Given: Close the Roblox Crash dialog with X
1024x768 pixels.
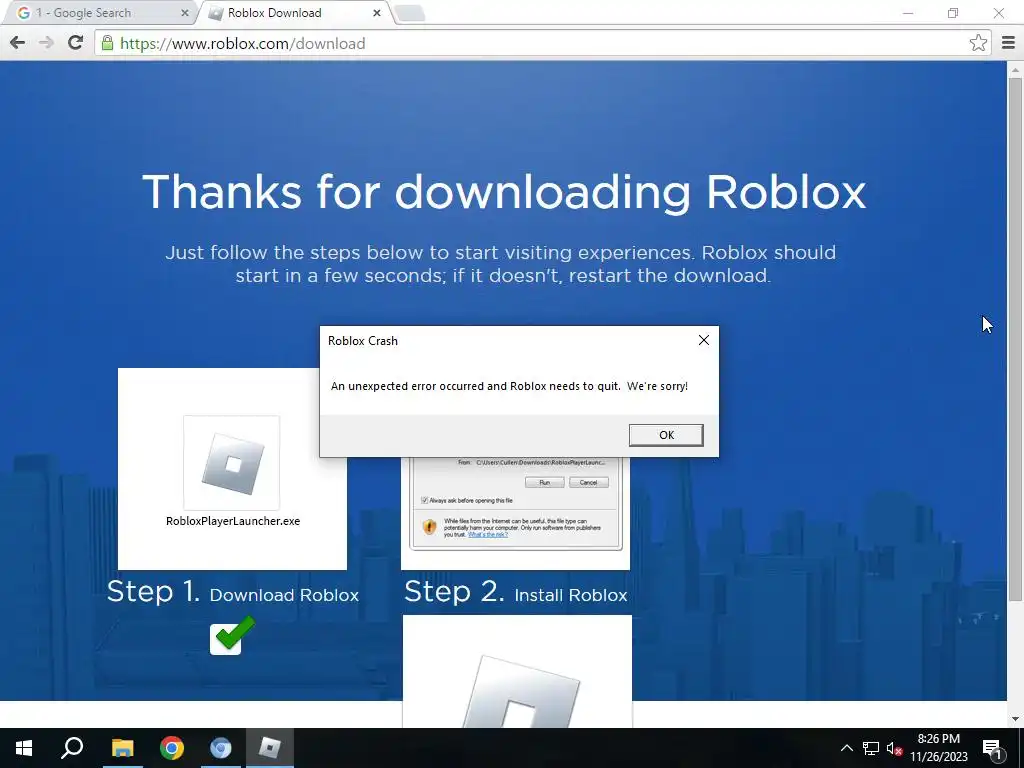Looking at the screenshot, I should click(703, 340).
